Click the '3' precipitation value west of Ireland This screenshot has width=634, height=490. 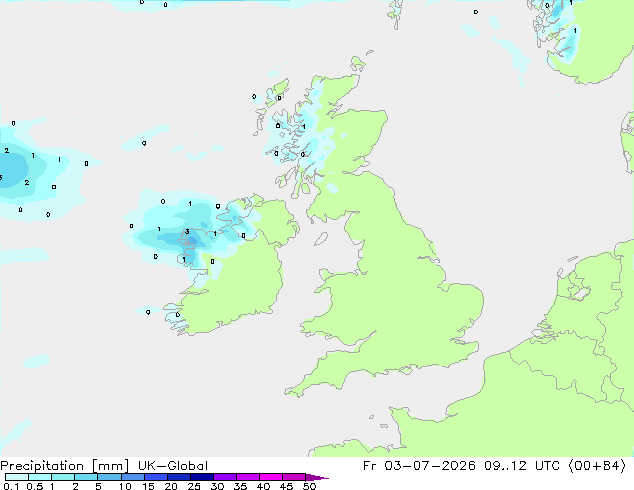click(187, 232)
